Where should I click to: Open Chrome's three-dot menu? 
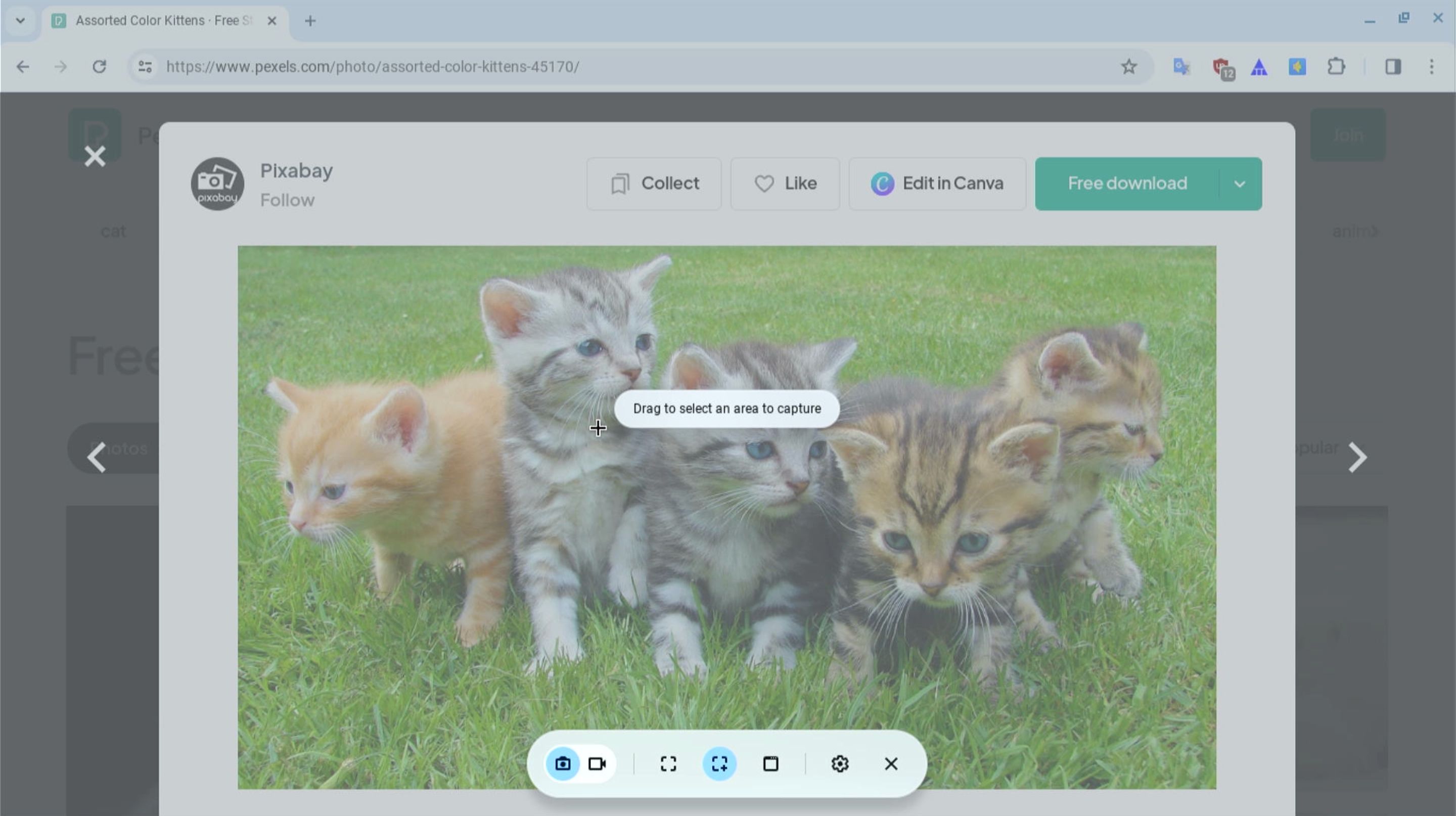coord(1433,67)
